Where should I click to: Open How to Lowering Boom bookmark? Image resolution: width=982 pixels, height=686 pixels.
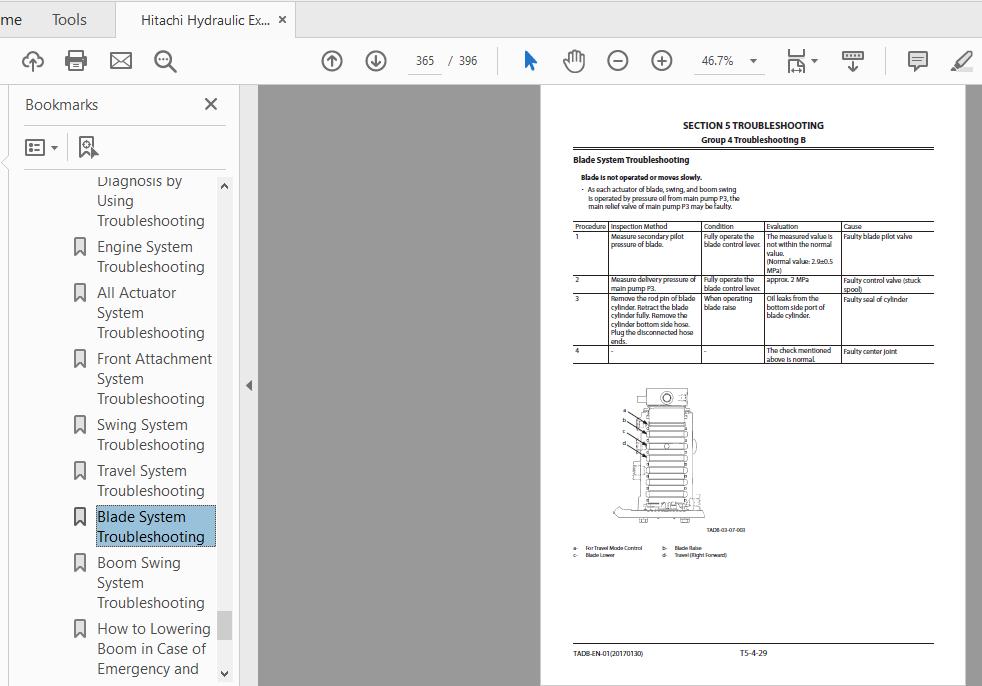tap(154, 648)
